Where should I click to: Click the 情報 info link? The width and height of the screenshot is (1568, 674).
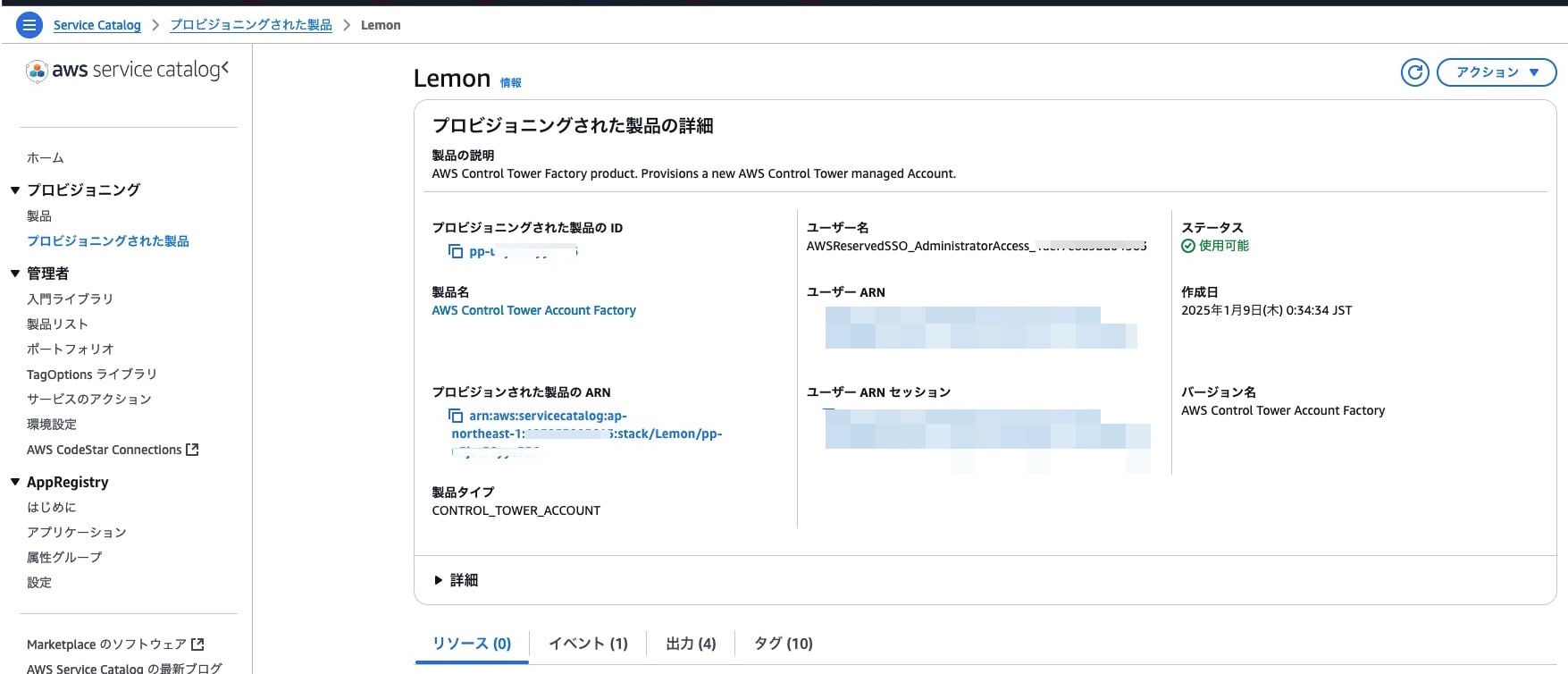click(x=511, y=83)
